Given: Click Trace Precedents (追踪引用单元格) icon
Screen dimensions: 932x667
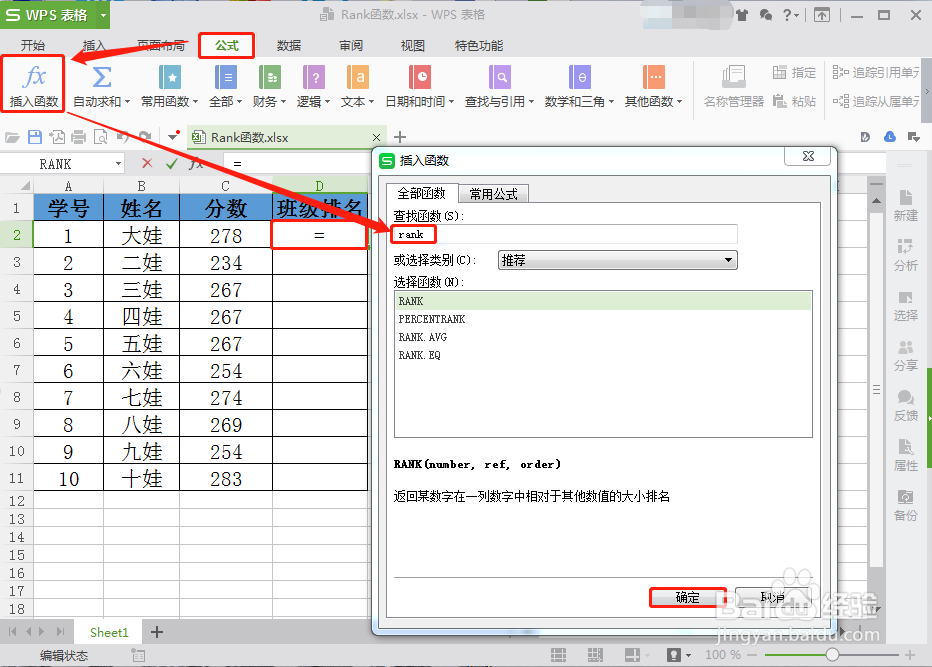Looking at the screenshot, I should (x=840, y=73).
